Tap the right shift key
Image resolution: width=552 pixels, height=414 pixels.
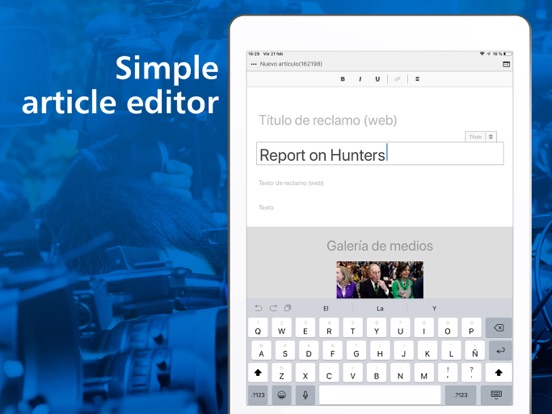coord(498,372)
